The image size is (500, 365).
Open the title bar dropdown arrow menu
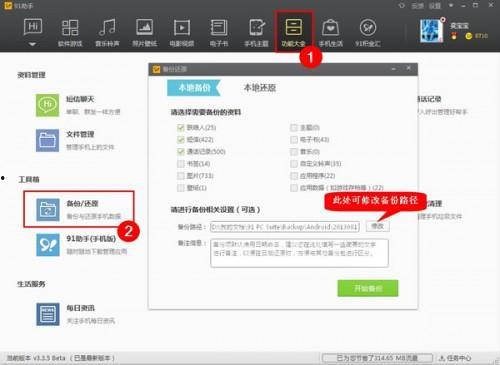pyautogui.click(x=451, y=6)
